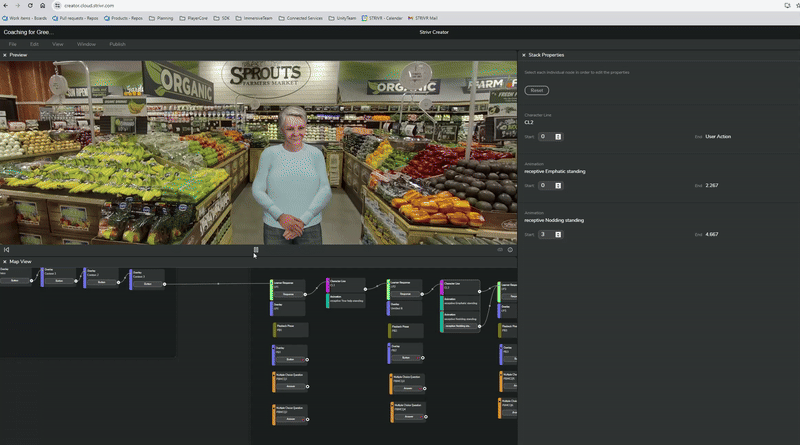Open the Edit menu
800x445 pixels.
(34, 44)
